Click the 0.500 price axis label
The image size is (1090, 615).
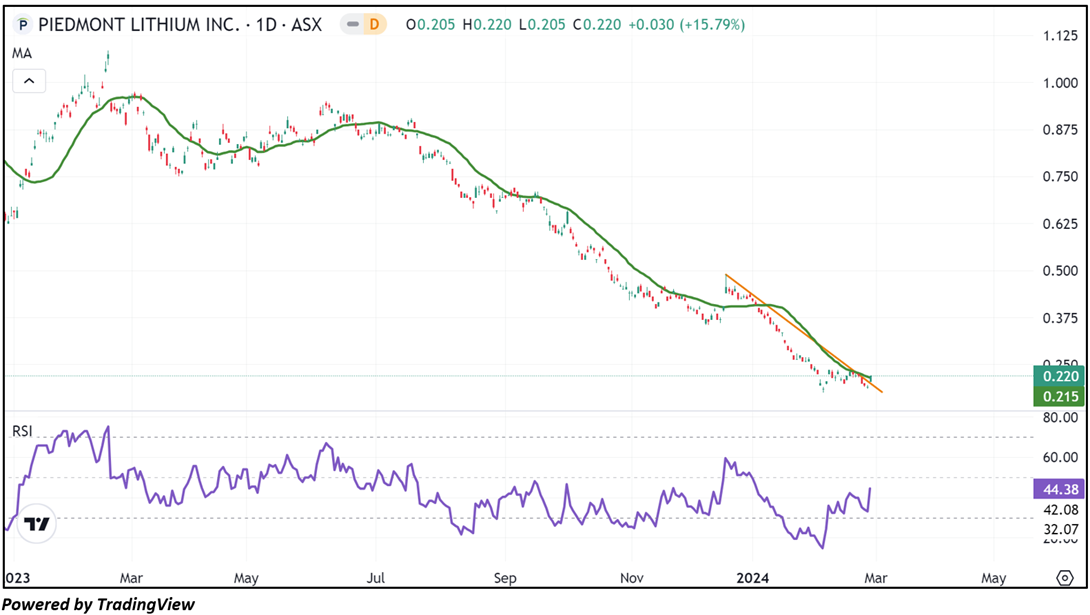coord(1060,270)
